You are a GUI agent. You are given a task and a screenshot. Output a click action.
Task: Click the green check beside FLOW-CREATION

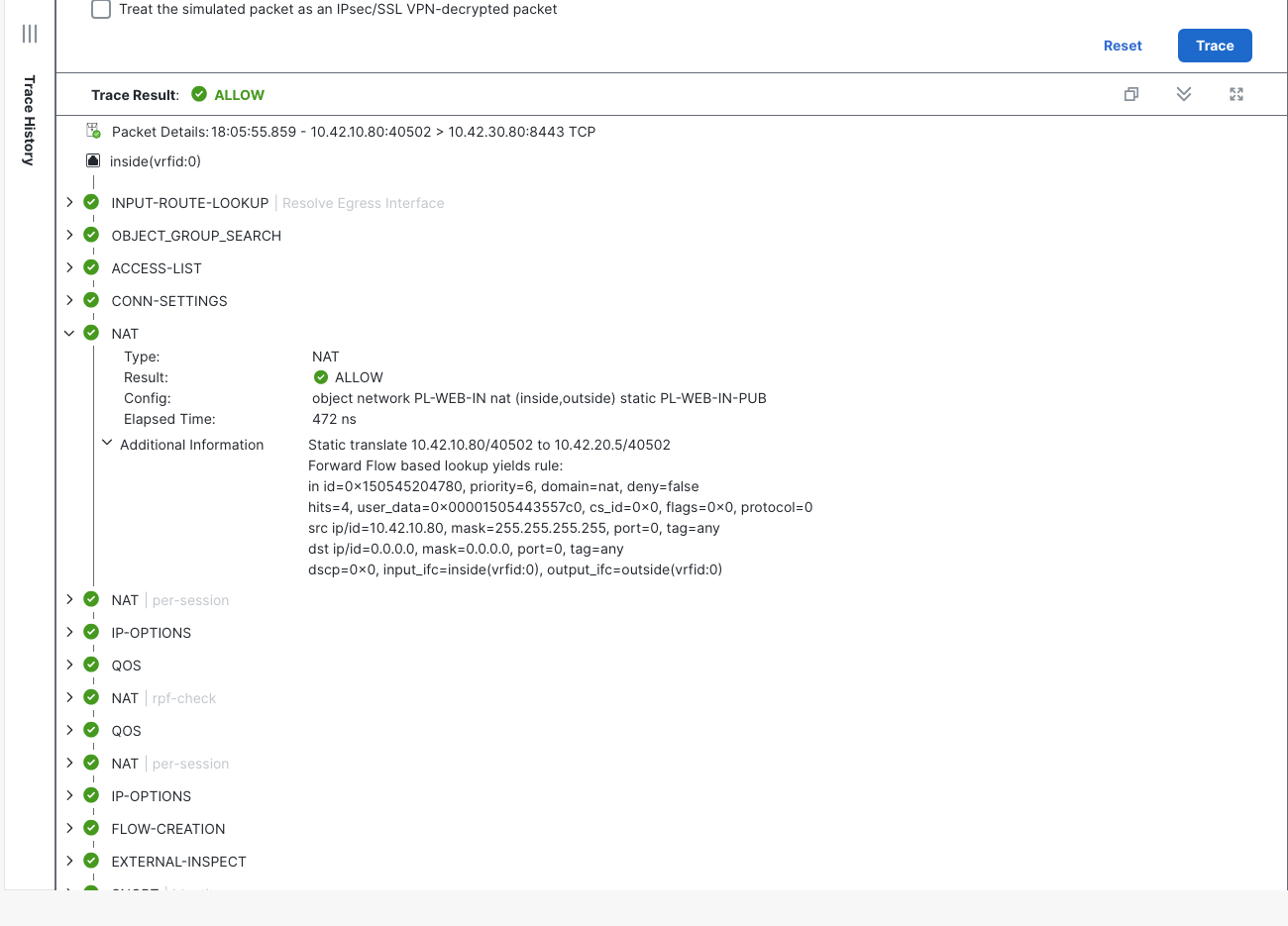91,828
